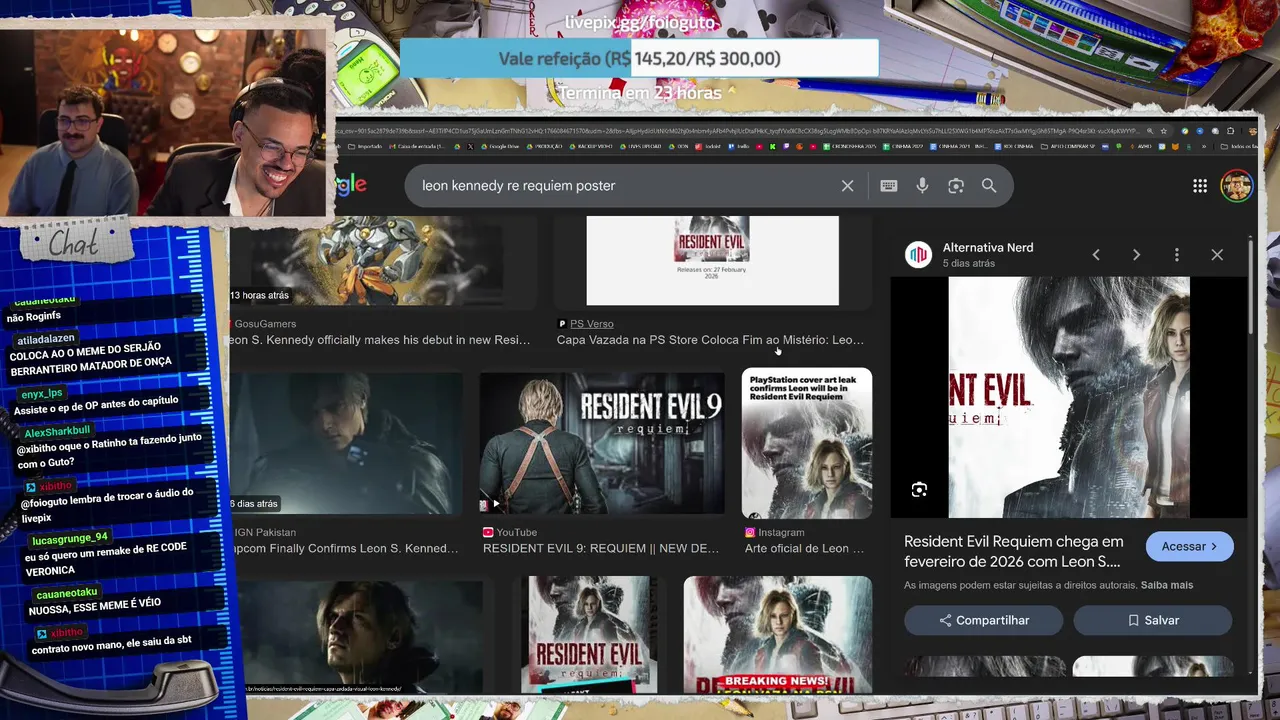Image resolution: width=1280 pixels, height=720 pixels.
Task: Click the Vale refeição donation goal bar
Action: 639,59
